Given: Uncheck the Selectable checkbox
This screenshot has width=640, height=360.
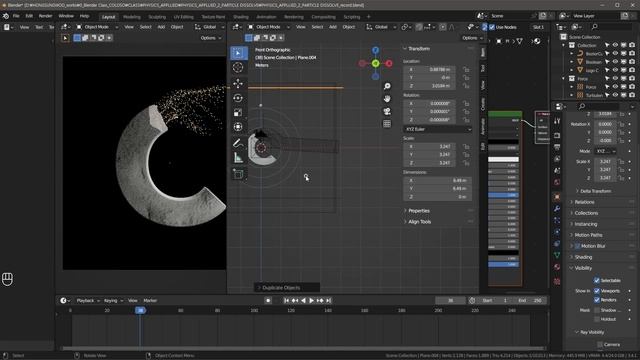Looking at the screenshot, I should point(597,280).
